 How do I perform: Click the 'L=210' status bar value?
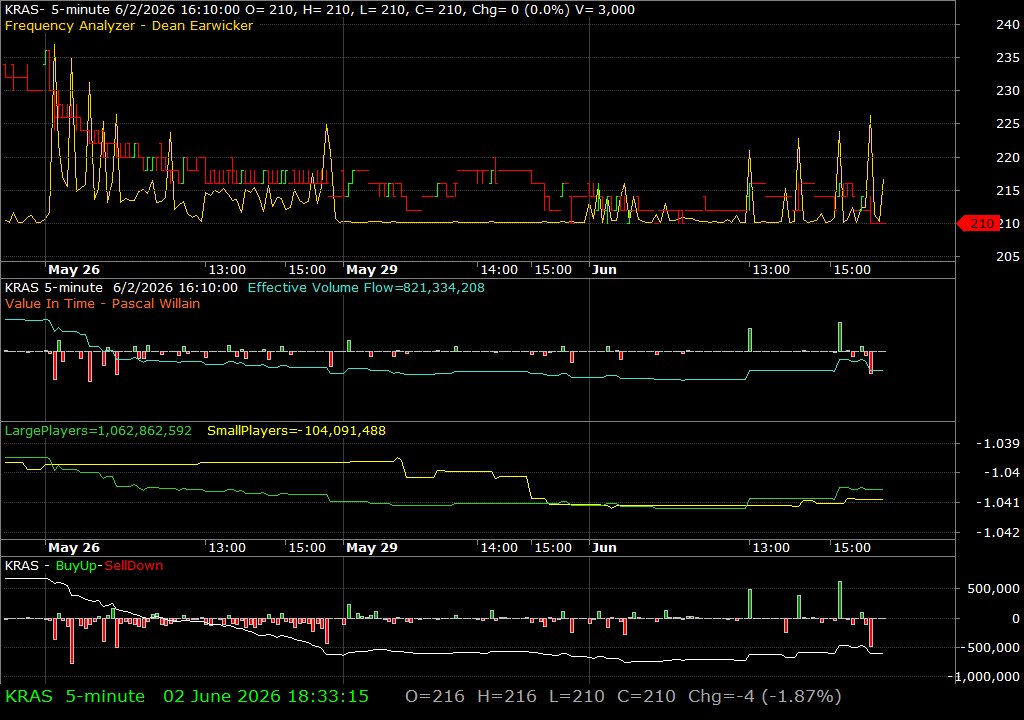(x=577, y=696)
